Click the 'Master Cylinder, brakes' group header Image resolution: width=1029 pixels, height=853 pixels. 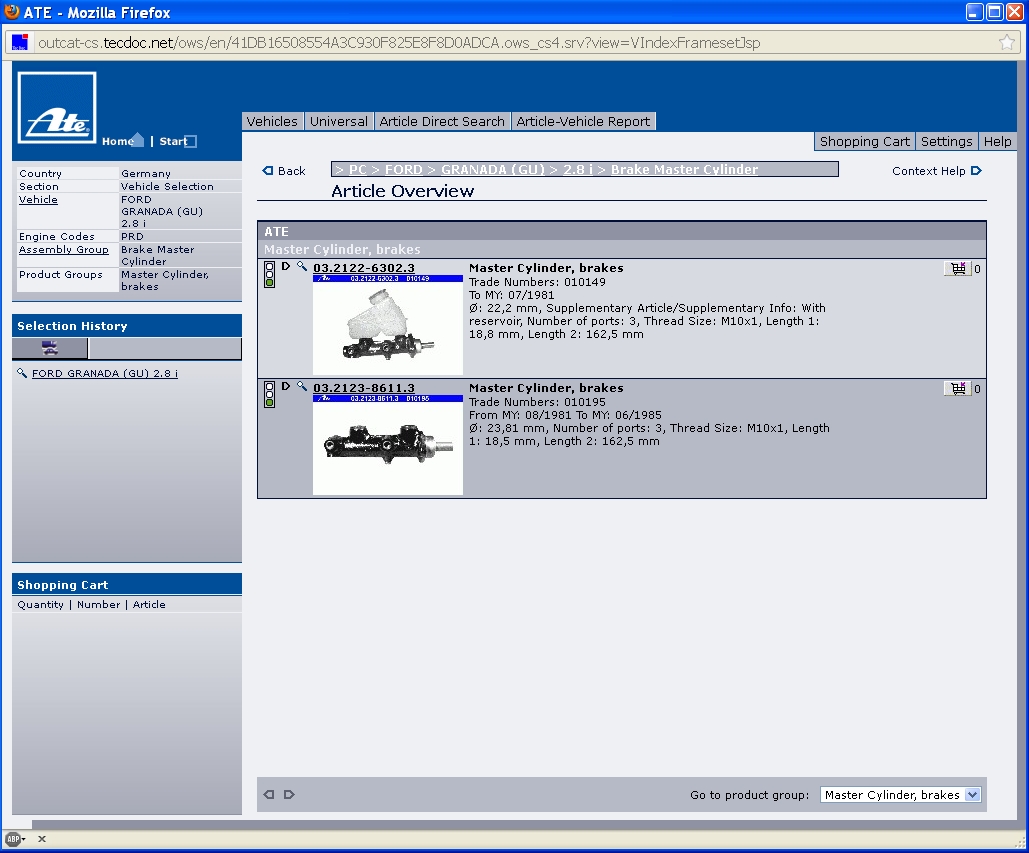[x=342, y=249]
